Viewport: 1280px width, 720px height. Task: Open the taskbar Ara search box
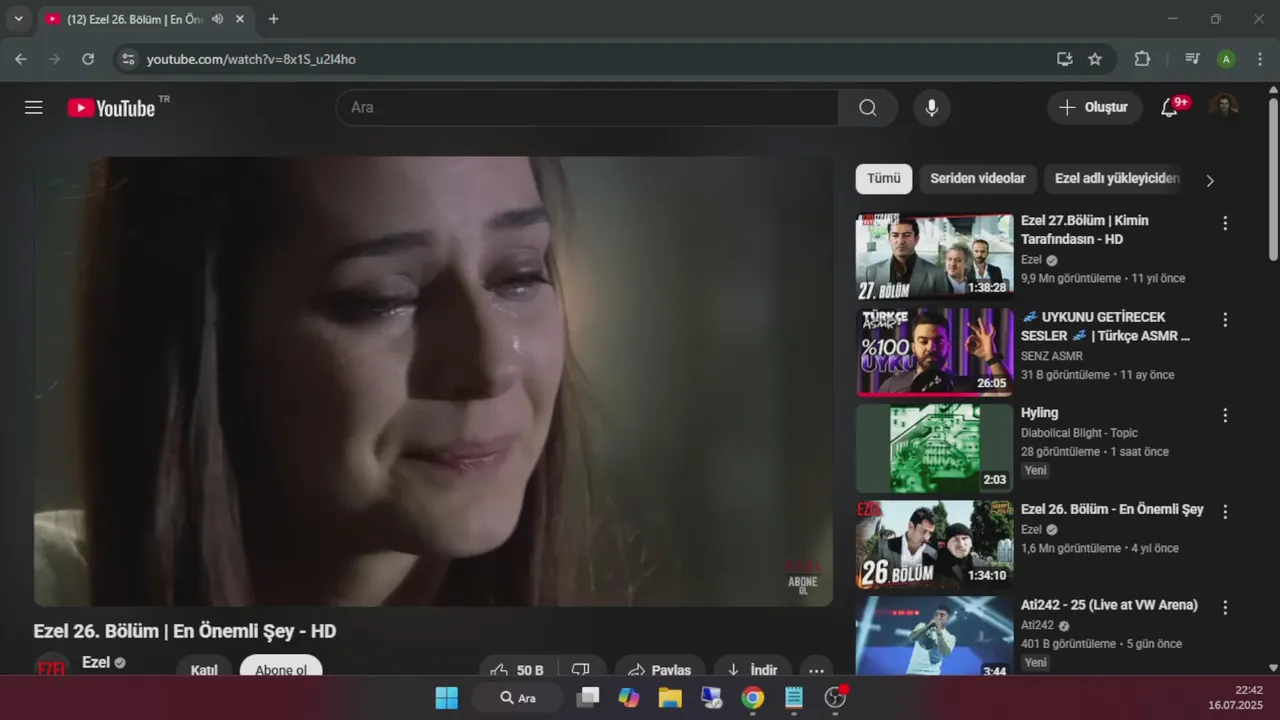point(518,698)
